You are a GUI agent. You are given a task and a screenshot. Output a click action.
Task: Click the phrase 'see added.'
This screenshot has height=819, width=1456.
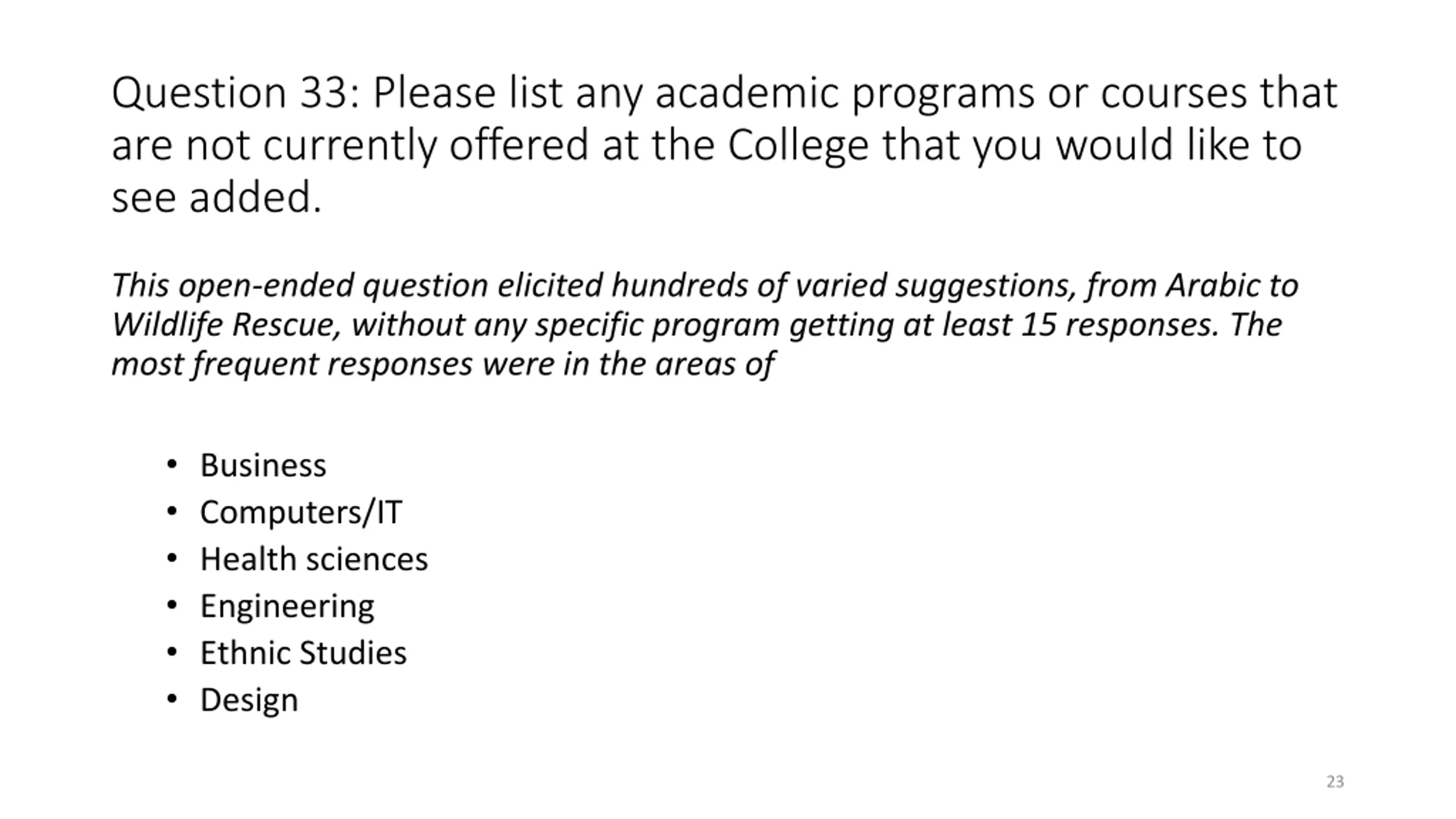(x=217, y=197)
